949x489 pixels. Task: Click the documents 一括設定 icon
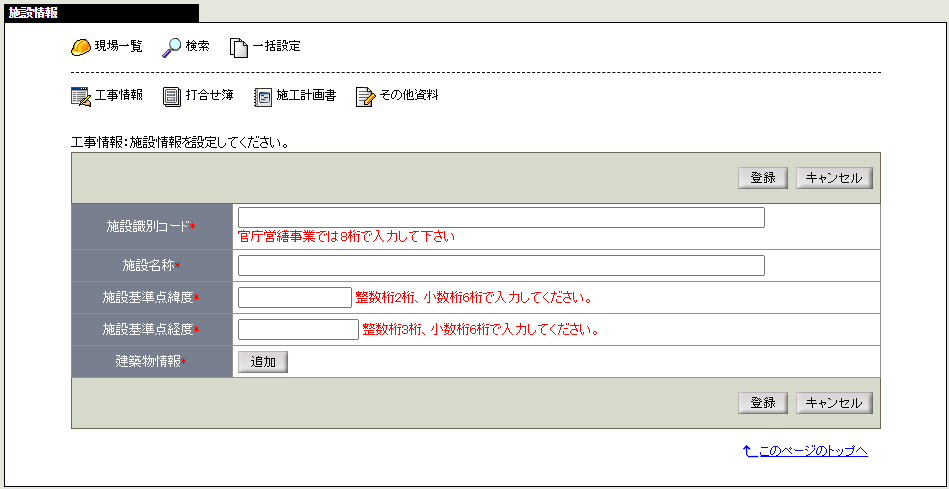coord(239,48)
